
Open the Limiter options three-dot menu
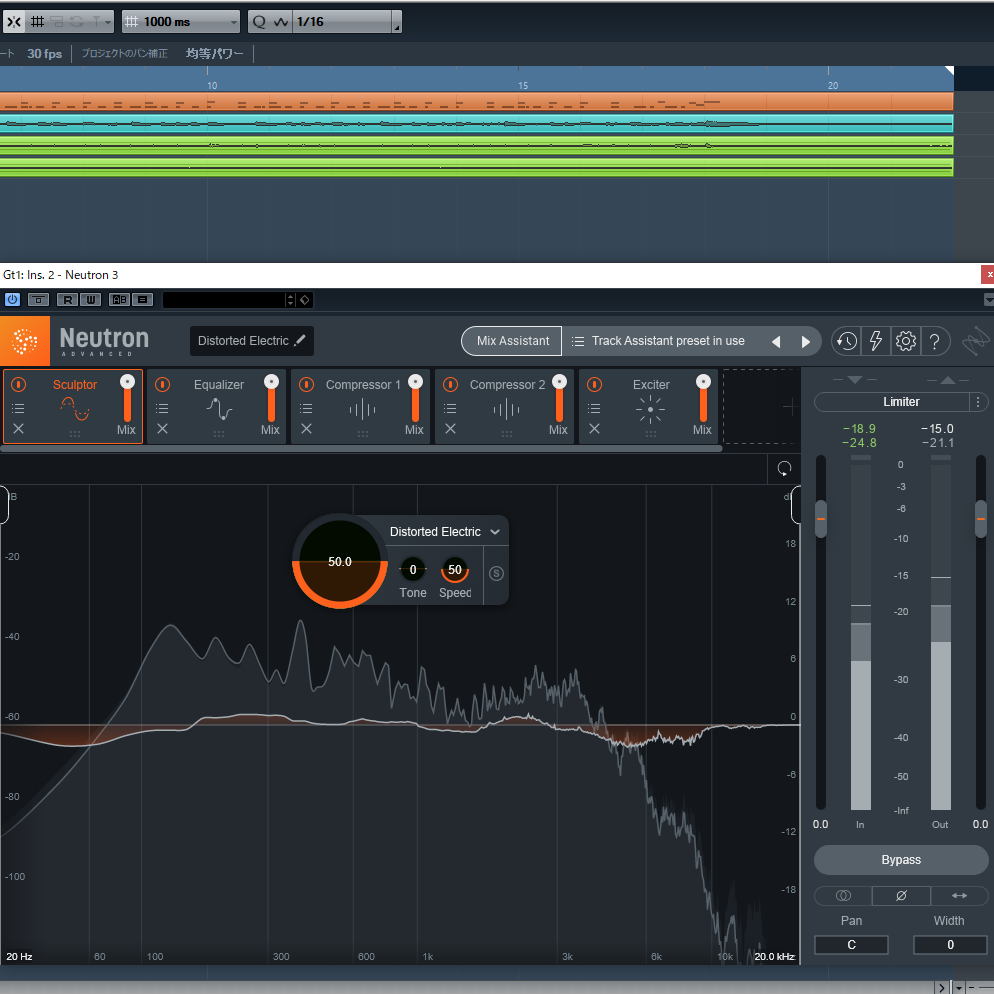tap(978, 402)
